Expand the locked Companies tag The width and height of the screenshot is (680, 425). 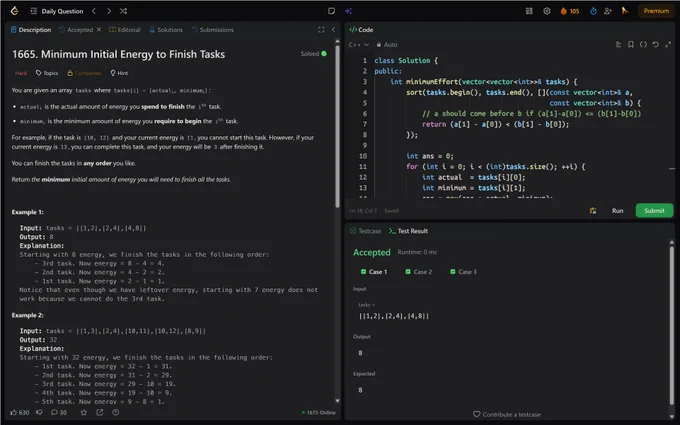(84, 73)
